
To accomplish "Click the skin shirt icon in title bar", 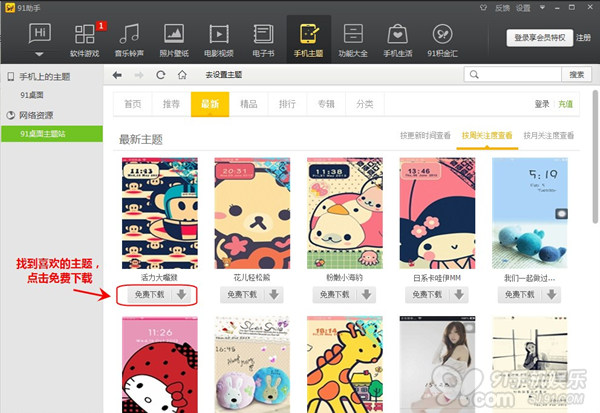I will 483,7.
